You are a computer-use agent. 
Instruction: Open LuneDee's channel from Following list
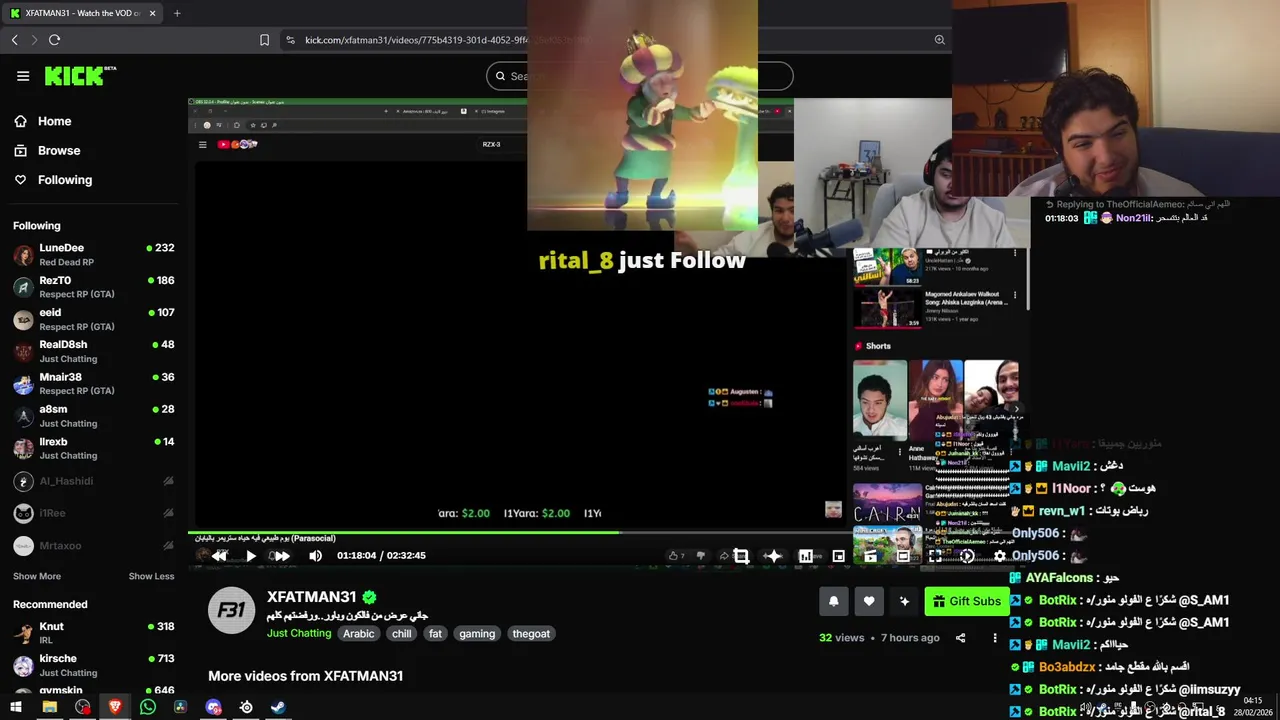(93, 254)
